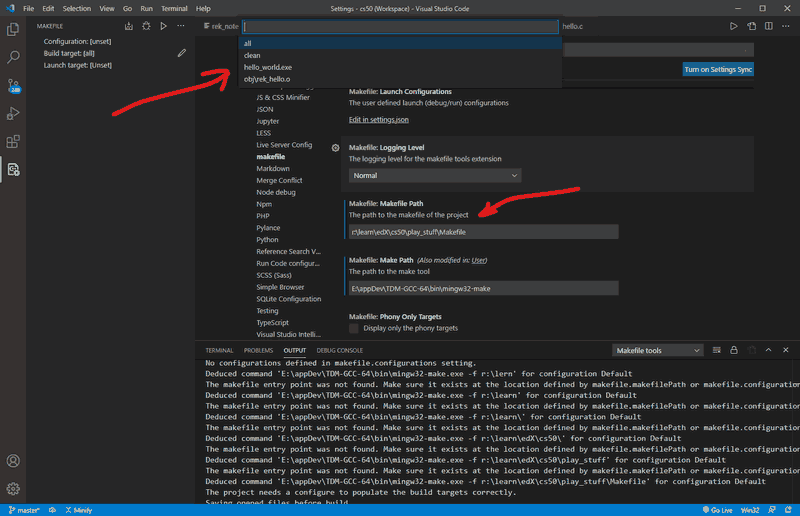Viewport: 800px width, 516px height.
Task: Open the Run menu
Action: (x=146, y=9)
